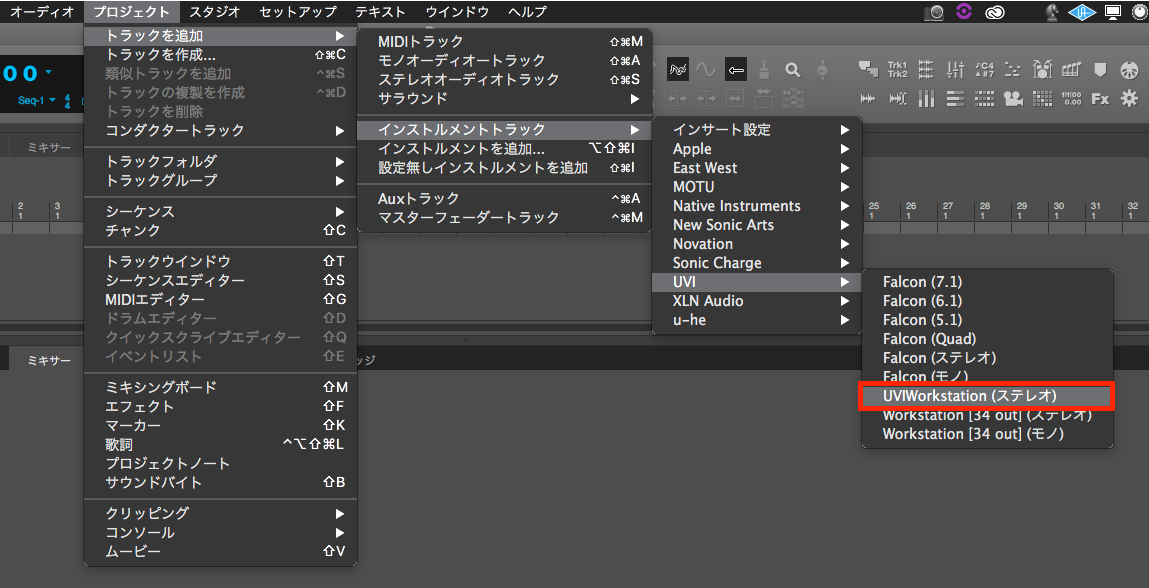This screenshot has height=588, width=1149.
Task: Select the scribble freehand draw tool
Action: (678, 70)
